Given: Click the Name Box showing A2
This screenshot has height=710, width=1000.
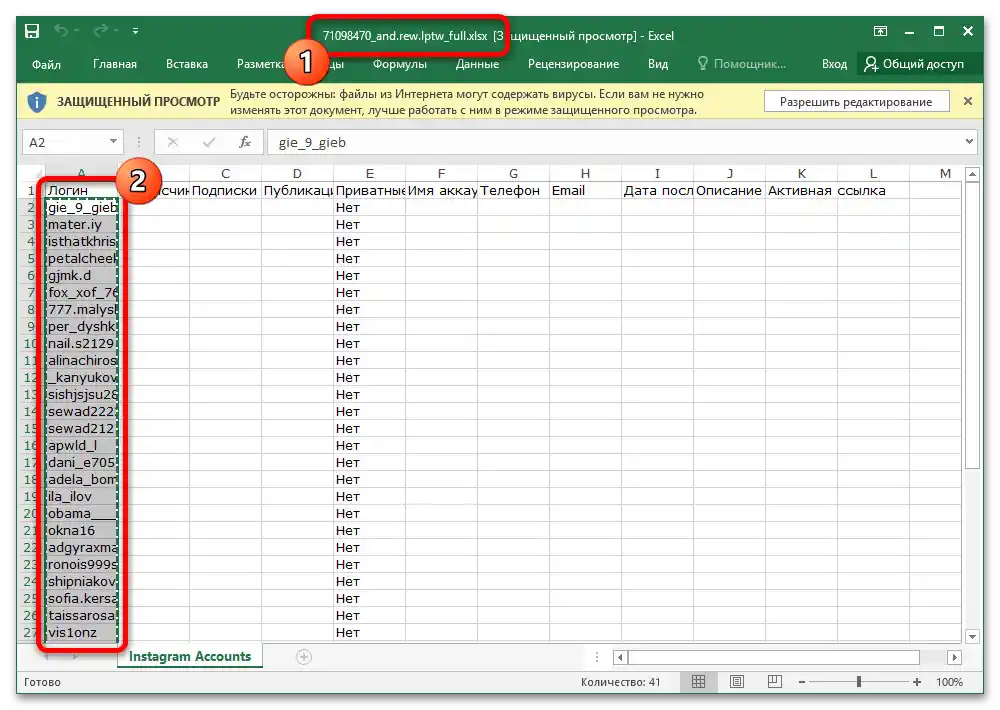Looking at the screenshot, I should 64,142.
